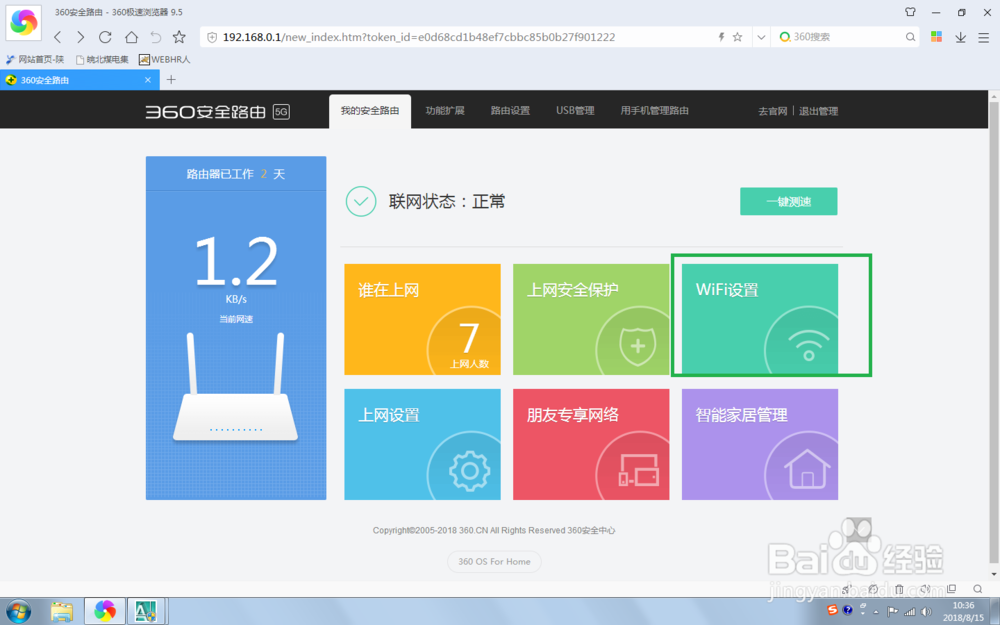
Task: Open the 网站首页-陕 bookmark
Action: 35,59
